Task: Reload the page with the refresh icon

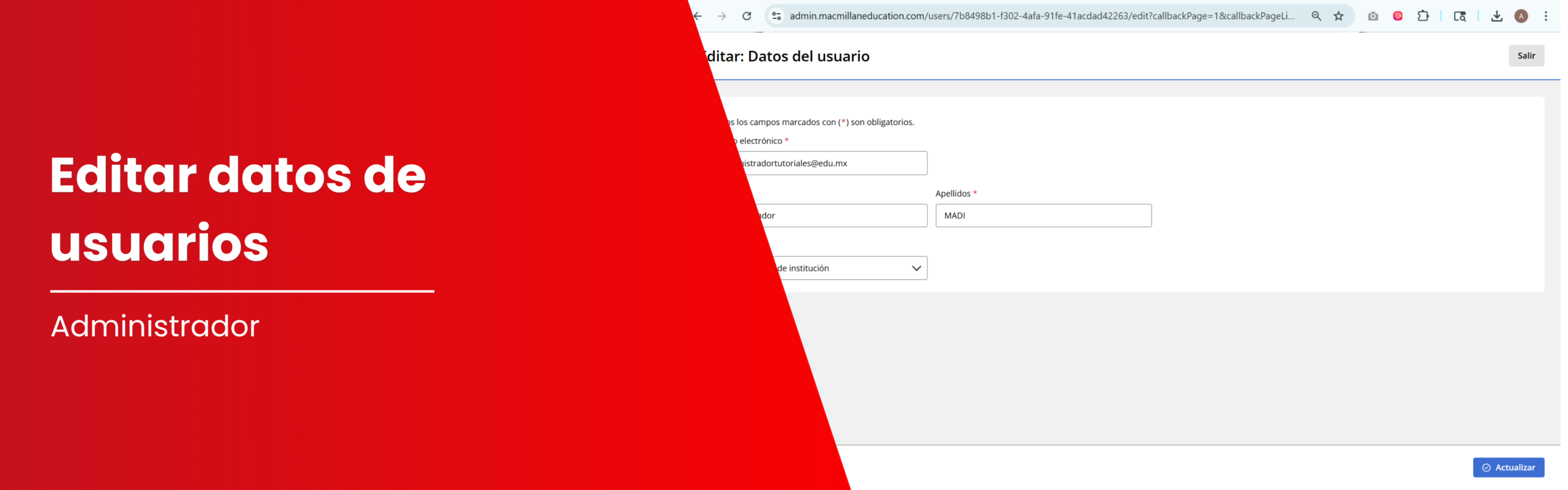Action: point(747,17)
